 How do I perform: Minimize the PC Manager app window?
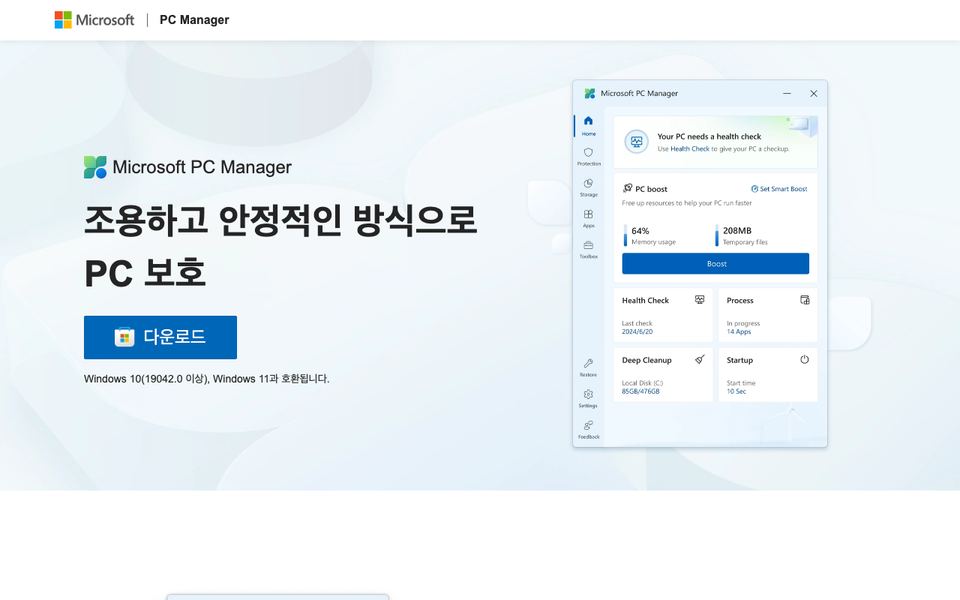coord(787,94)
